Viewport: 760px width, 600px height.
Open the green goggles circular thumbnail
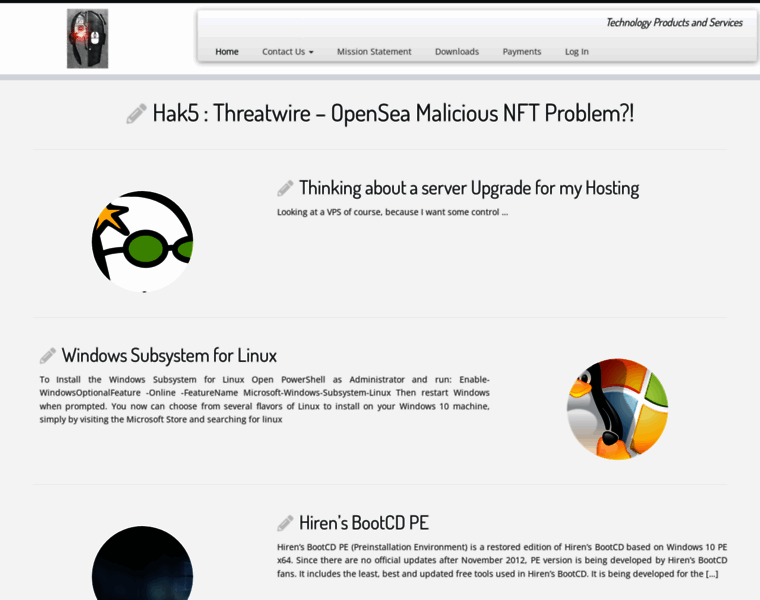pos(142,241)
